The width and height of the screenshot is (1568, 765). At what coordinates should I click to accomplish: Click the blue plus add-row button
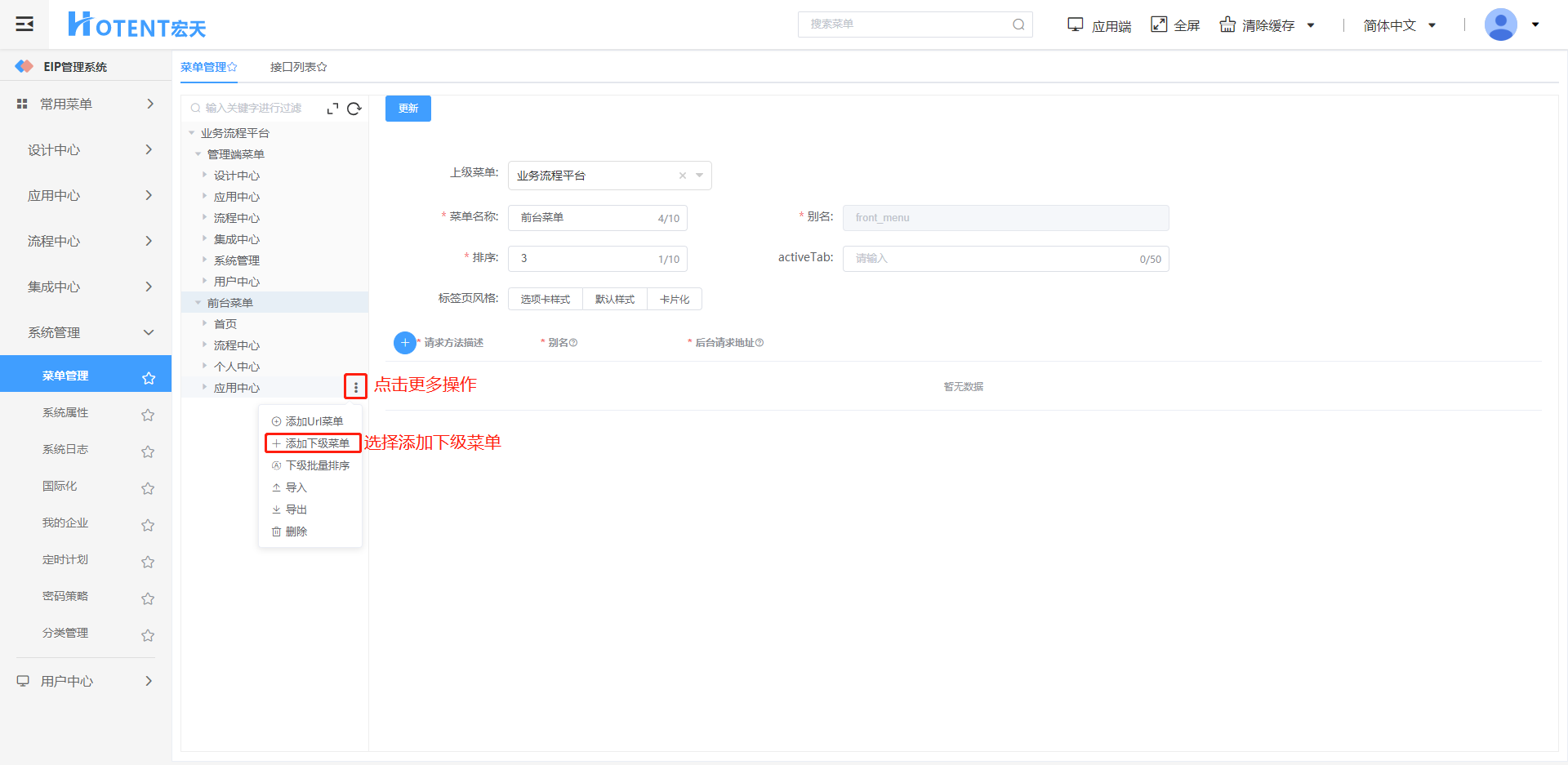pos(404,343)
